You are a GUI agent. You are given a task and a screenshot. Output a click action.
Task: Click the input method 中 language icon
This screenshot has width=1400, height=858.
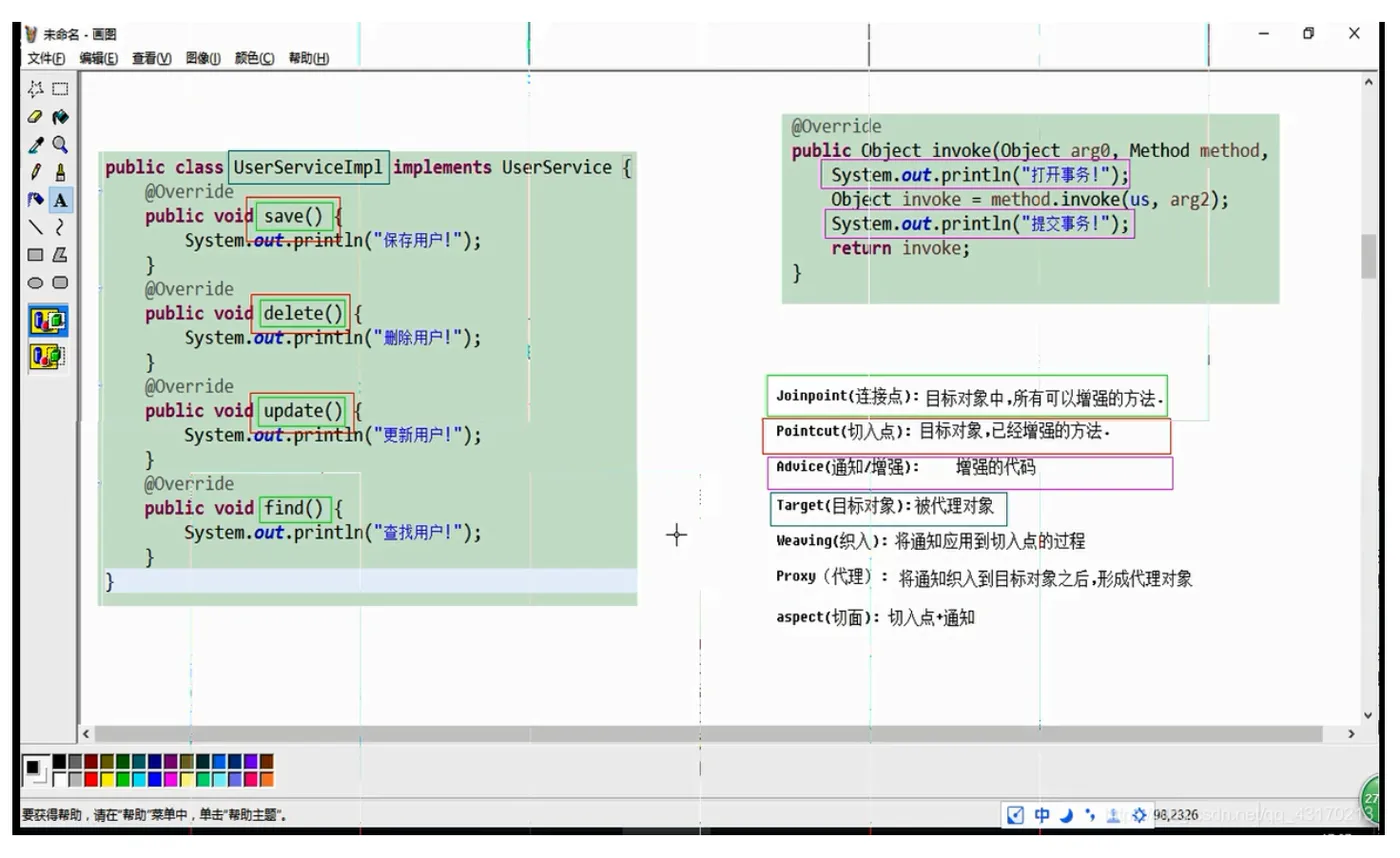pyautogui.click(x=1042, y=815)
